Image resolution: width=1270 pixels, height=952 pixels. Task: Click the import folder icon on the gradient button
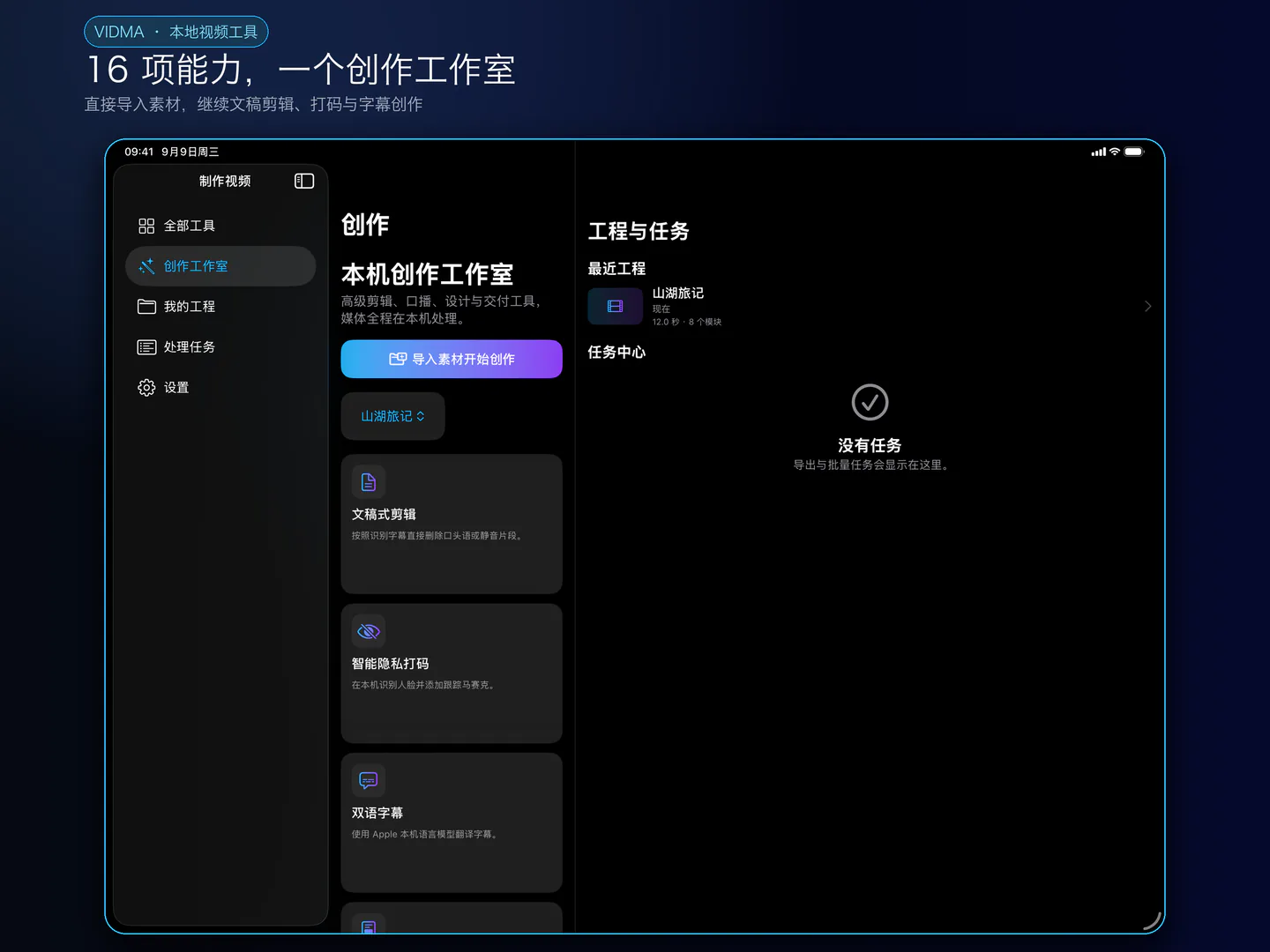click(x=398, y=359)
